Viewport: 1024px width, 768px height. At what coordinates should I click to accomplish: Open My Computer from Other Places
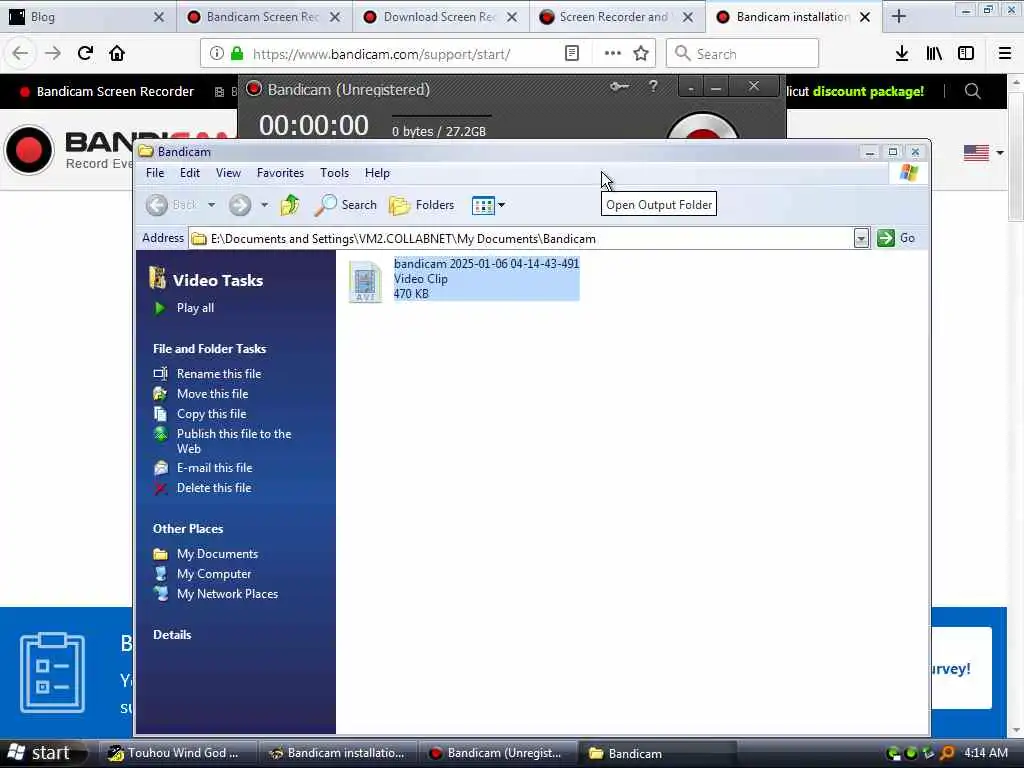[x=214, y=574]
